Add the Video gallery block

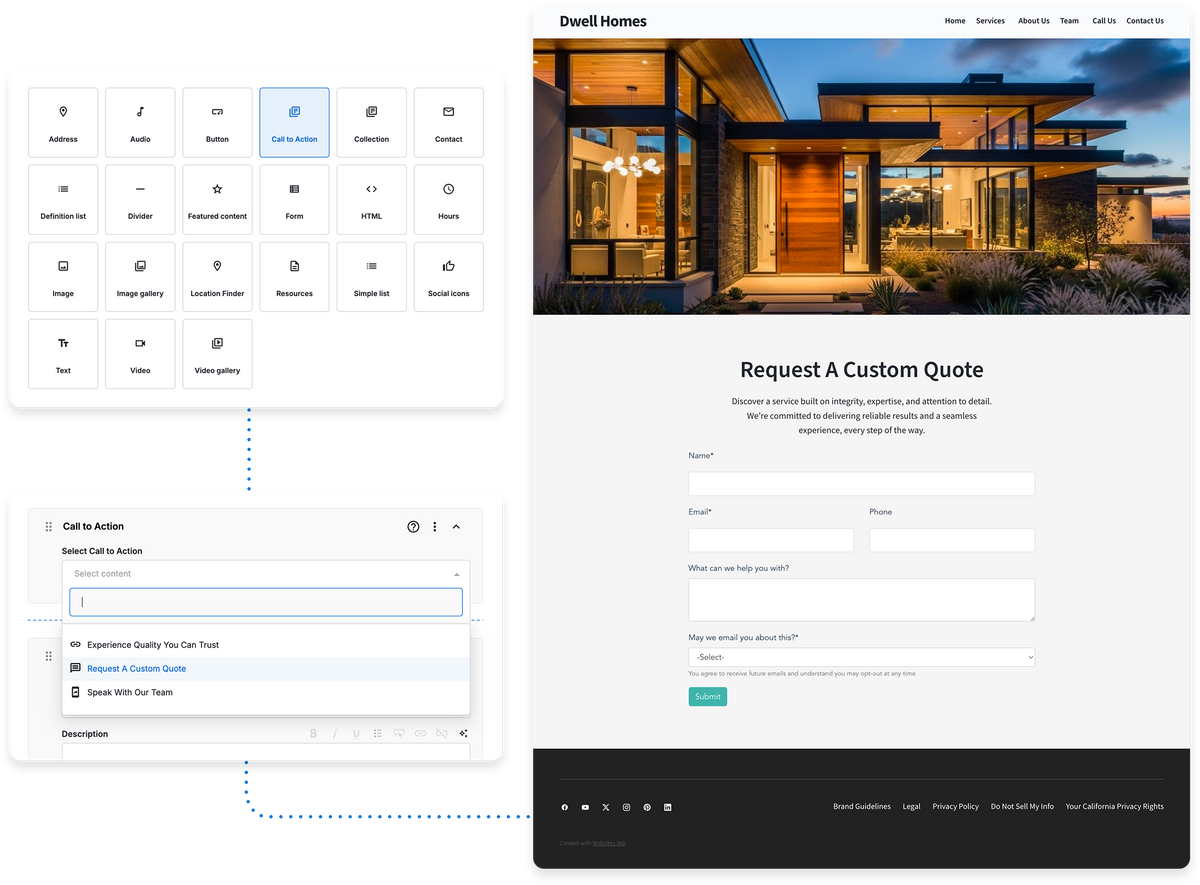pyautogui.click(x=217, y=353)
